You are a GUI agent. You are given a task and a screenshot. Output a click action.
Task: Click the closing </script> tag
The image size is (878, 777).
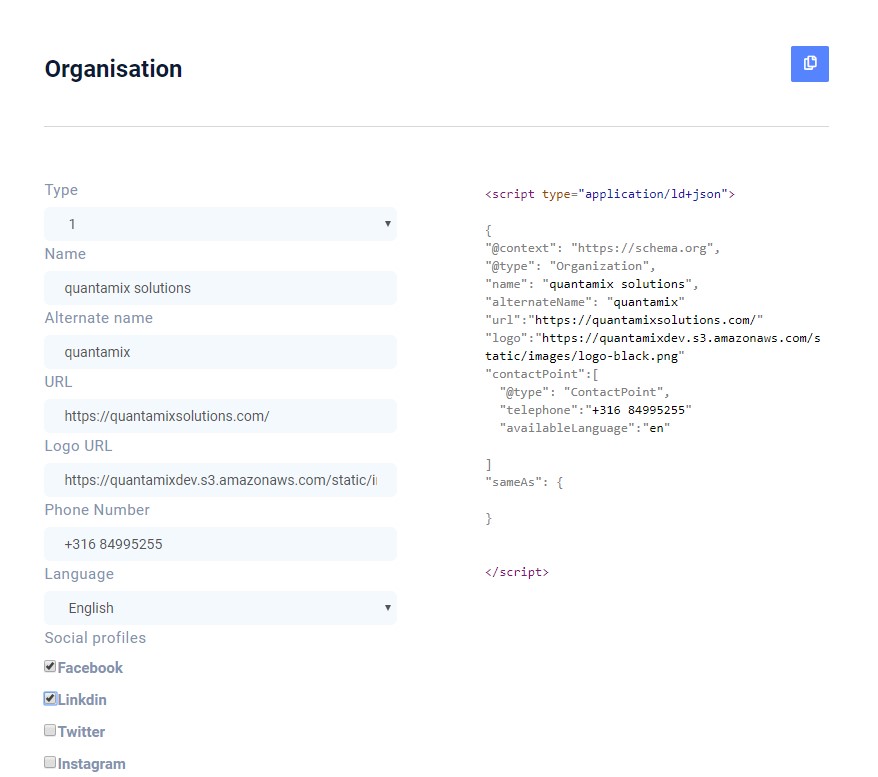click(517, 572)
